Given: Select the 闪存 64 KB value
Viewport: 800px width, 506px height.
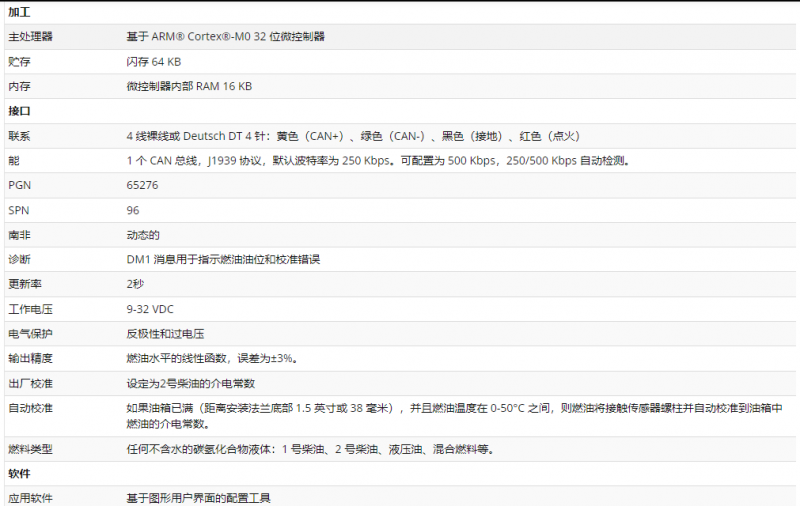Looking at the screenshot, I should pyautogui.click(x=153, y=62).
